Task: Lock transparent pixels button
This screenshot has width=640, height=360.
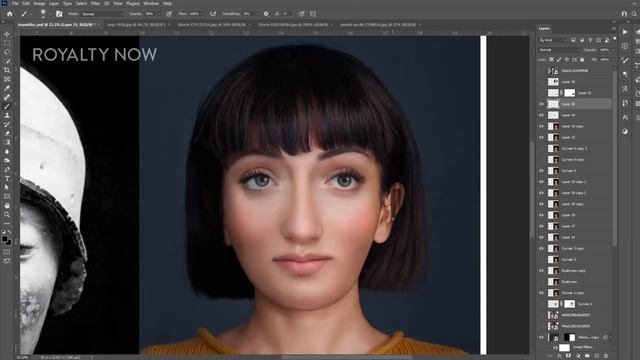Action: pyautogui.click(x=551, y=60)
